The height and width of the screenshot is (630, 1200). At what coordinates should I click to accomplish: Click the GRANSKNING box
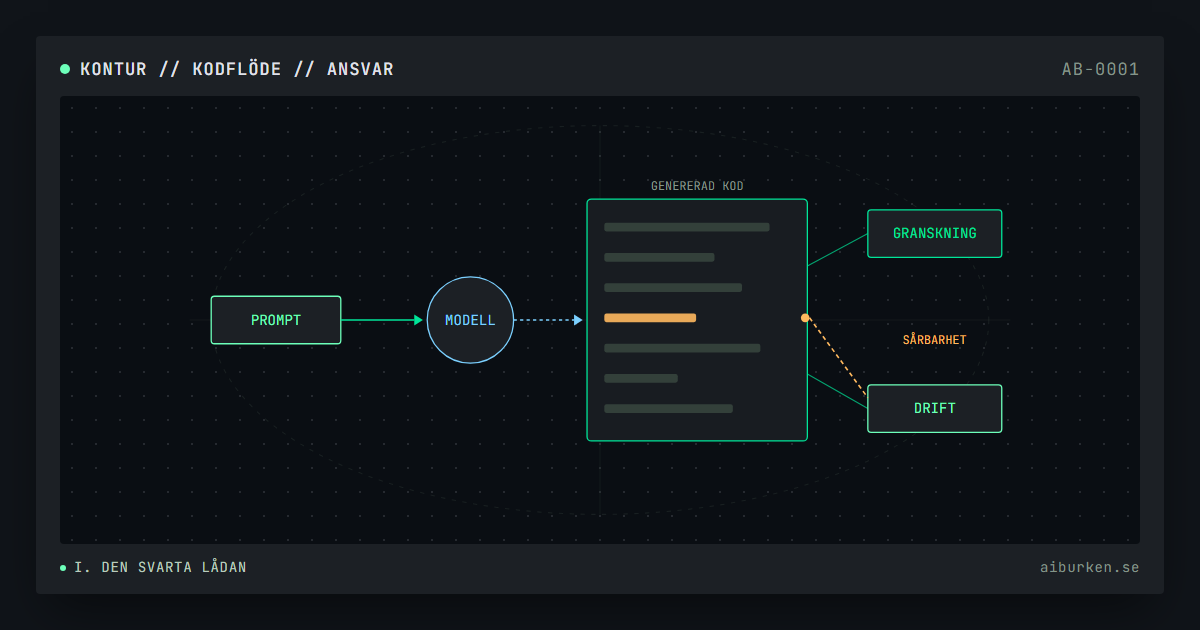tap(934, 234)
